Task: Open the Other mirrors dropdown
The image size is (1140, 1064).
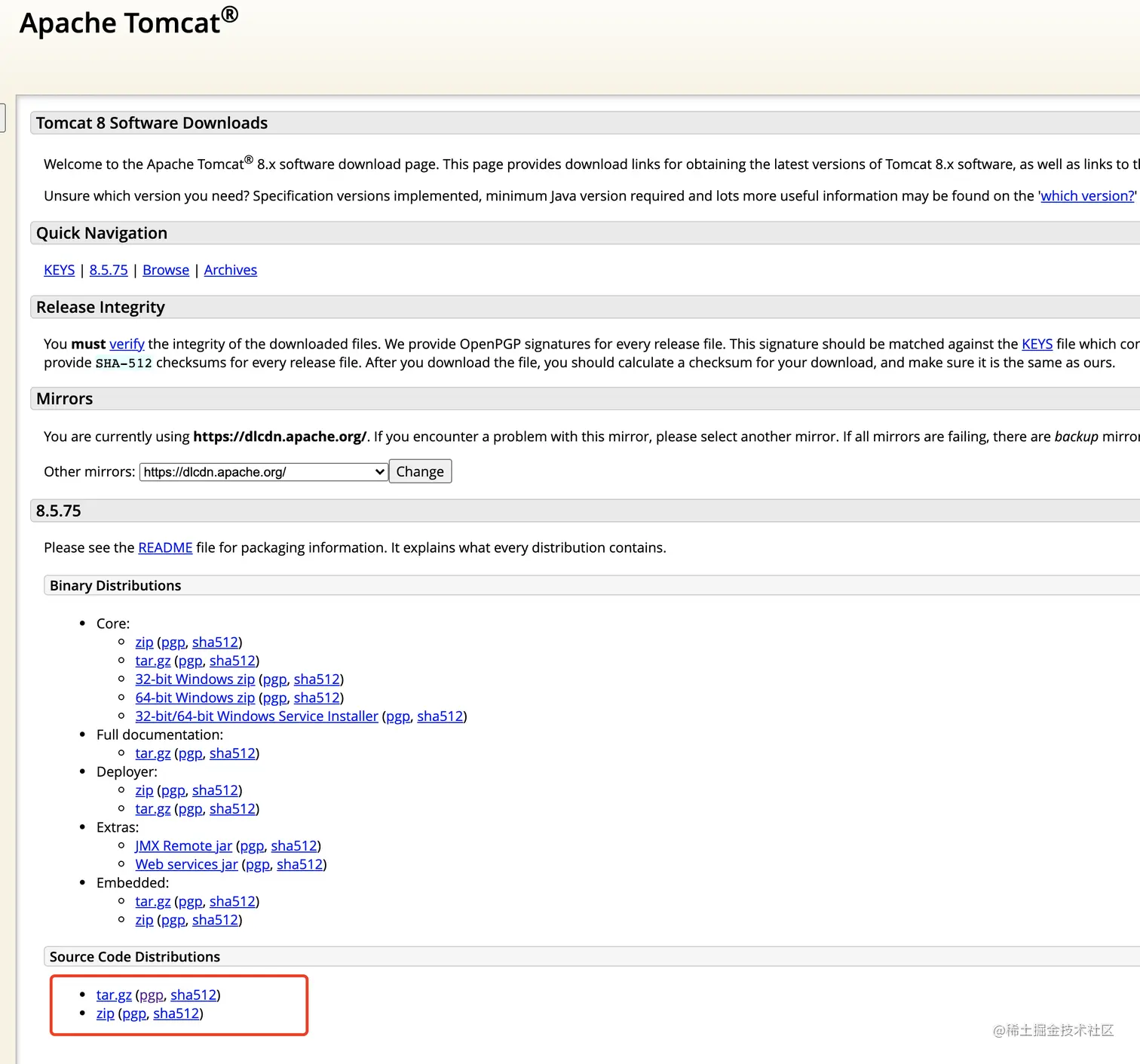Action: pyautogui.click(x=264, y=472)
